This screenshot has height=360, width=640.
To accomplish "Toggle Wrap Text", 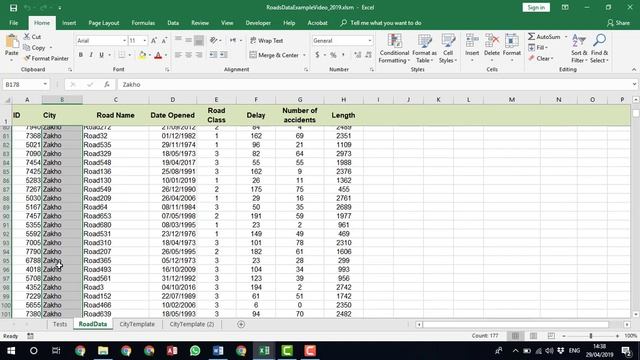I will tap(267, 40).
